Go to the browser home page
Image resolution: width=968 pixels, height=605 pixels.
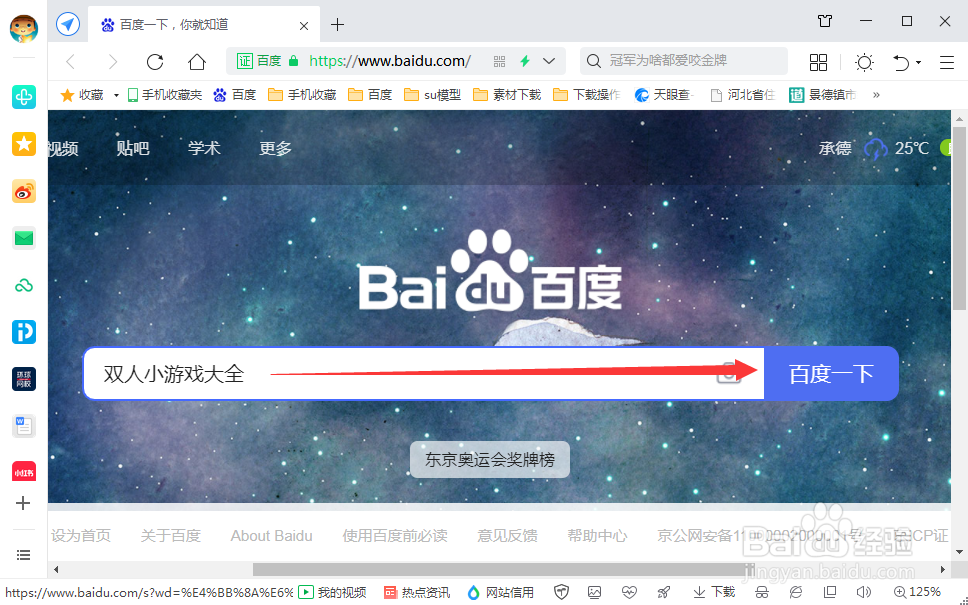point(197,62)
